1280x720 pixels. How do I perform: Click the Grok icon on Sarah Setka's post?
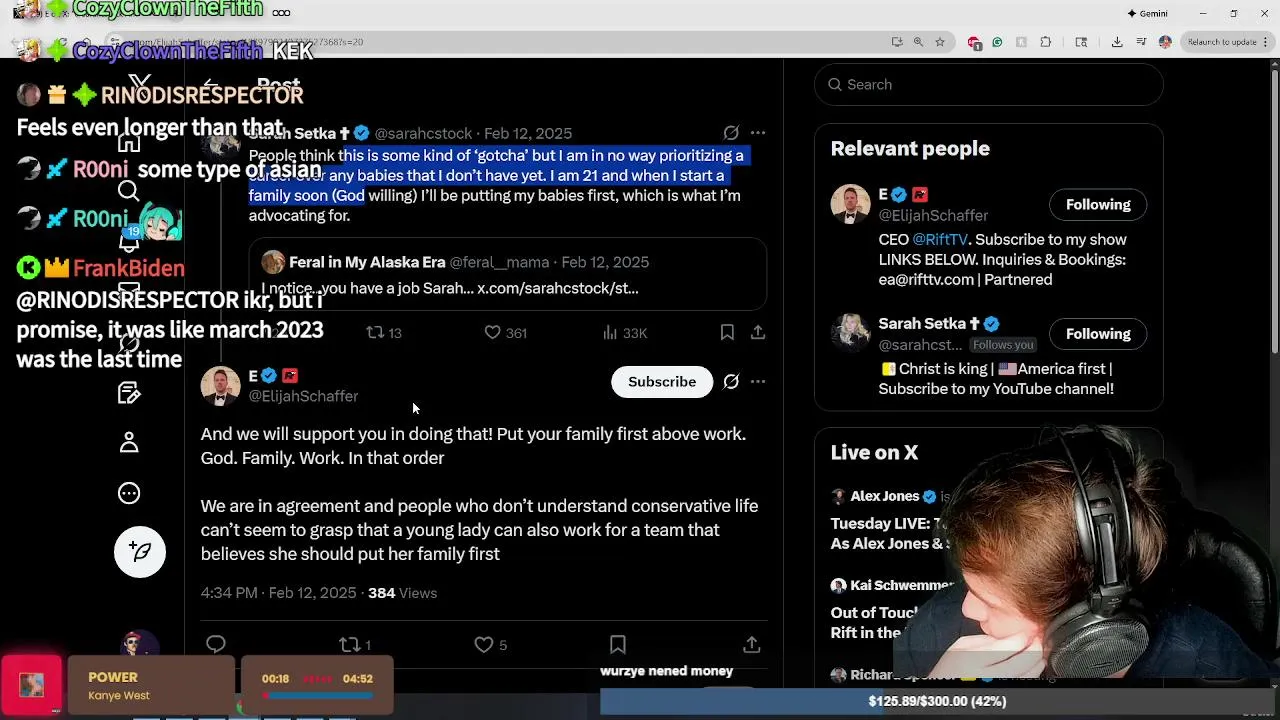(x=731, y=133)
